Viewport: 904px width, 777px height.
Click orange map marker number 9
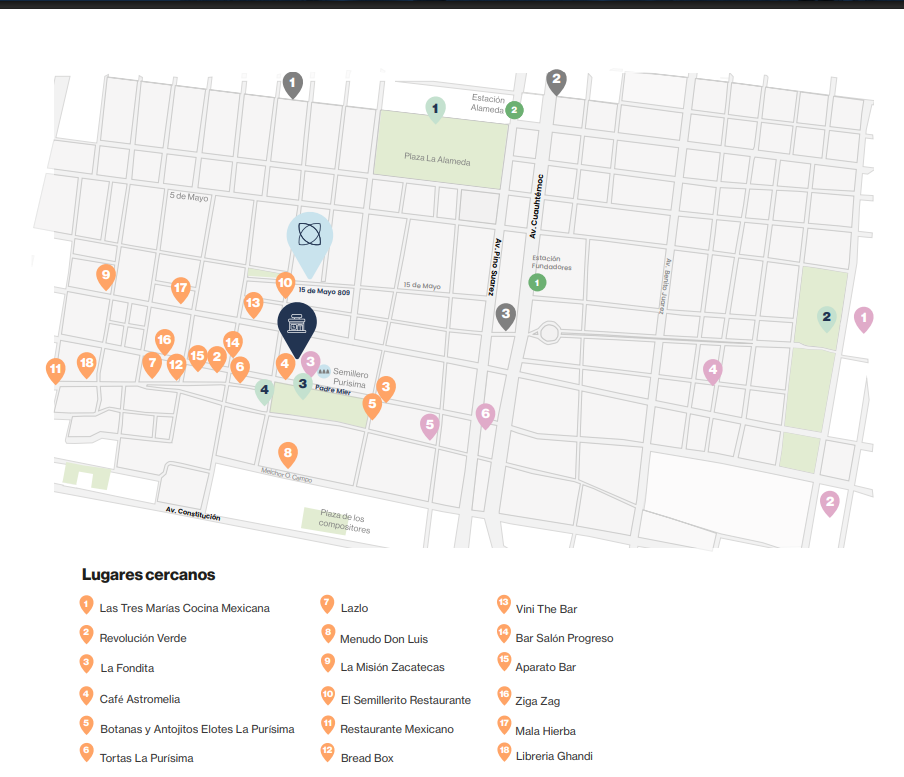(106, 277)
